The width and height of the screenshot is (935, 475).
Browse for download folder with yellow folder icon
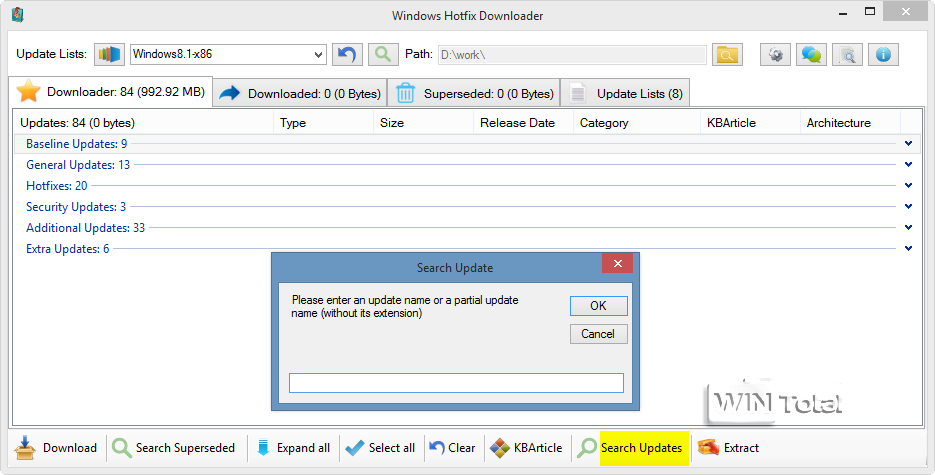point(727,55)
